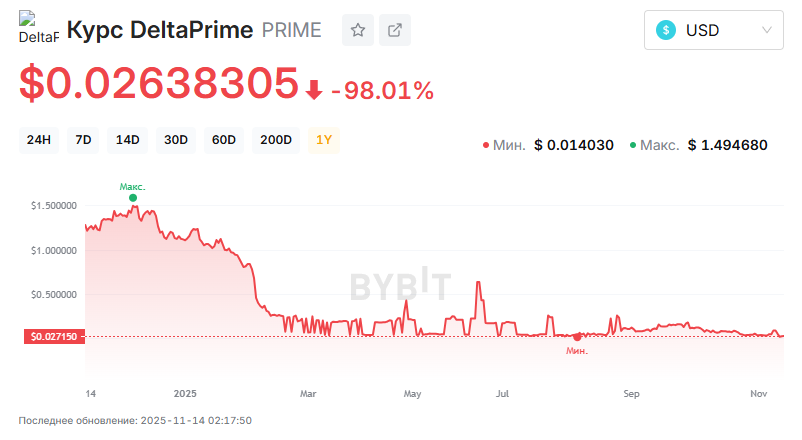The image size is (802, 440).
Task: Show the 30D price chart
Action: click(x=176, y=140)
